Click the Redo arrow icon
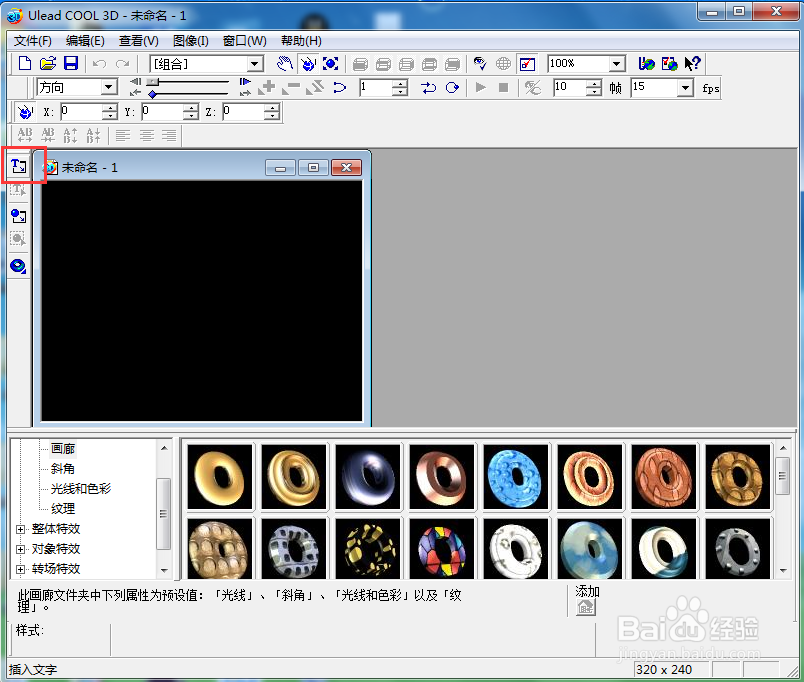The width and height of the screenshot is (804, 682). pos(123,64)
